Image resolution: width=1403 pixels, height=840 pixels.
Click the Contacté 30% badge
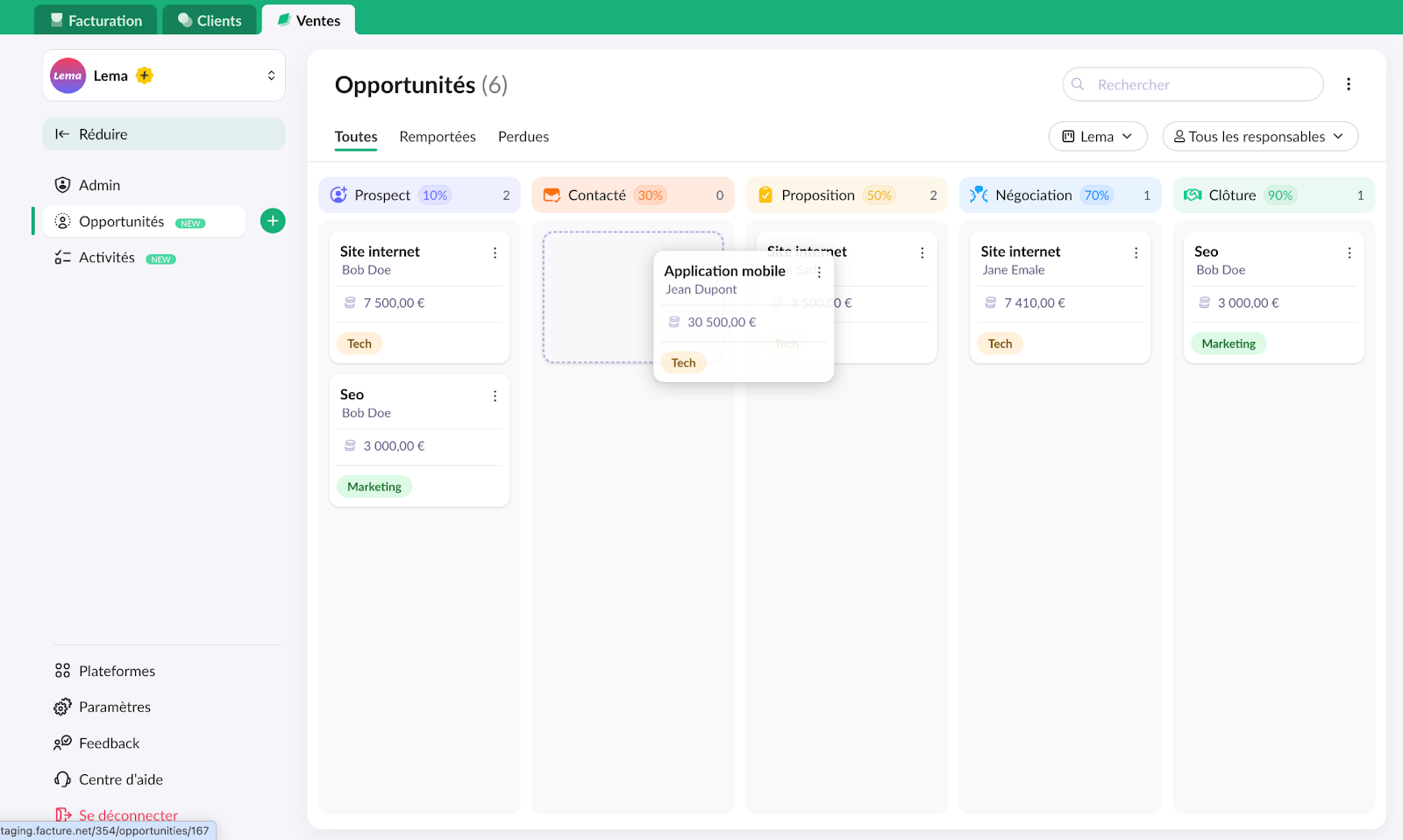(x=651, y=196)
